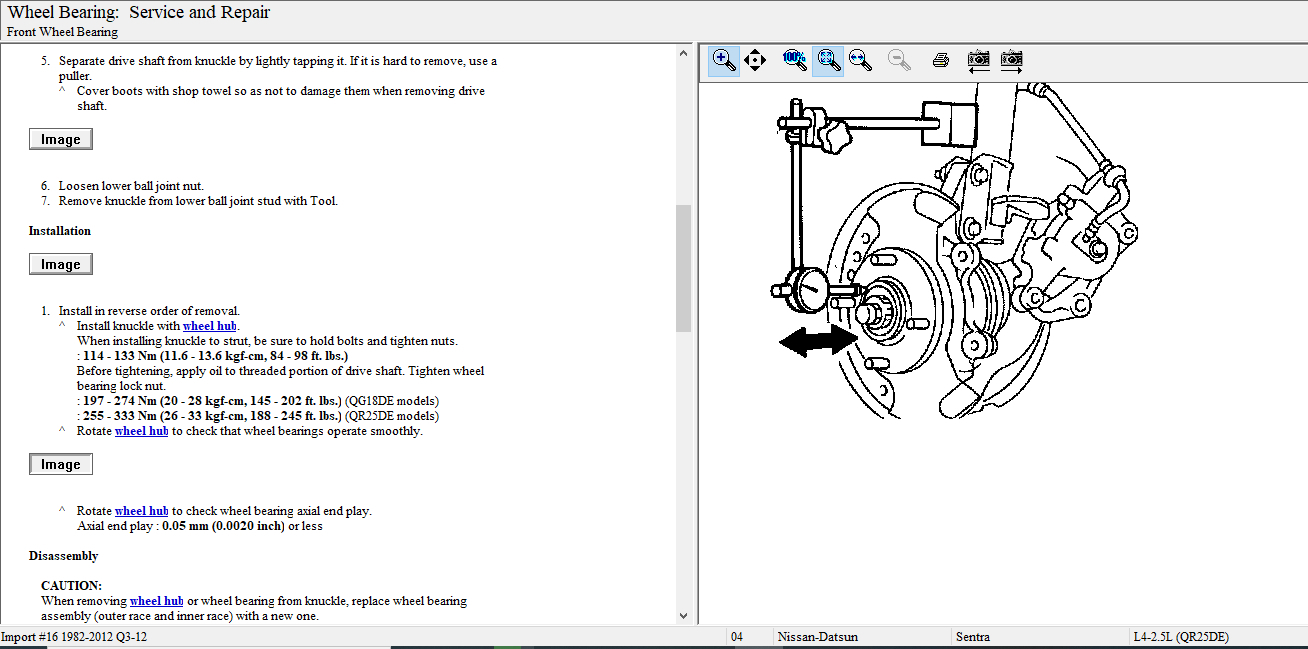
Task: Click the text pane scroll up arrow
Action: [684, 52]
